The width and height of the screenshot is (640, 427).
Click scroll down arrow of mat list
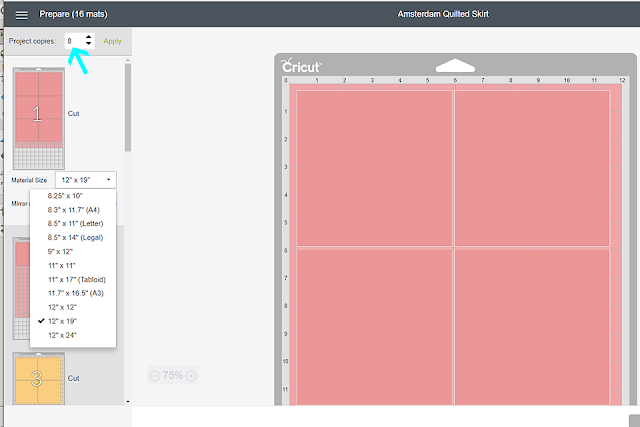128,401
